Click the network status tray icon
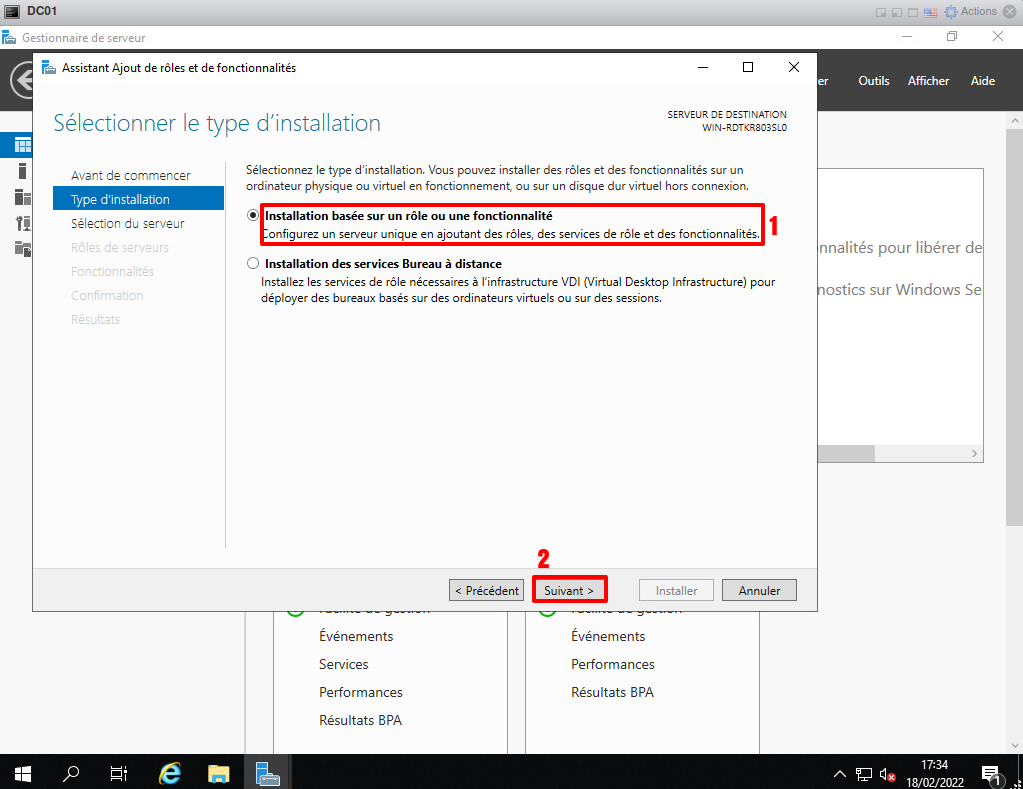1023x789 pixels. (864, 773)
